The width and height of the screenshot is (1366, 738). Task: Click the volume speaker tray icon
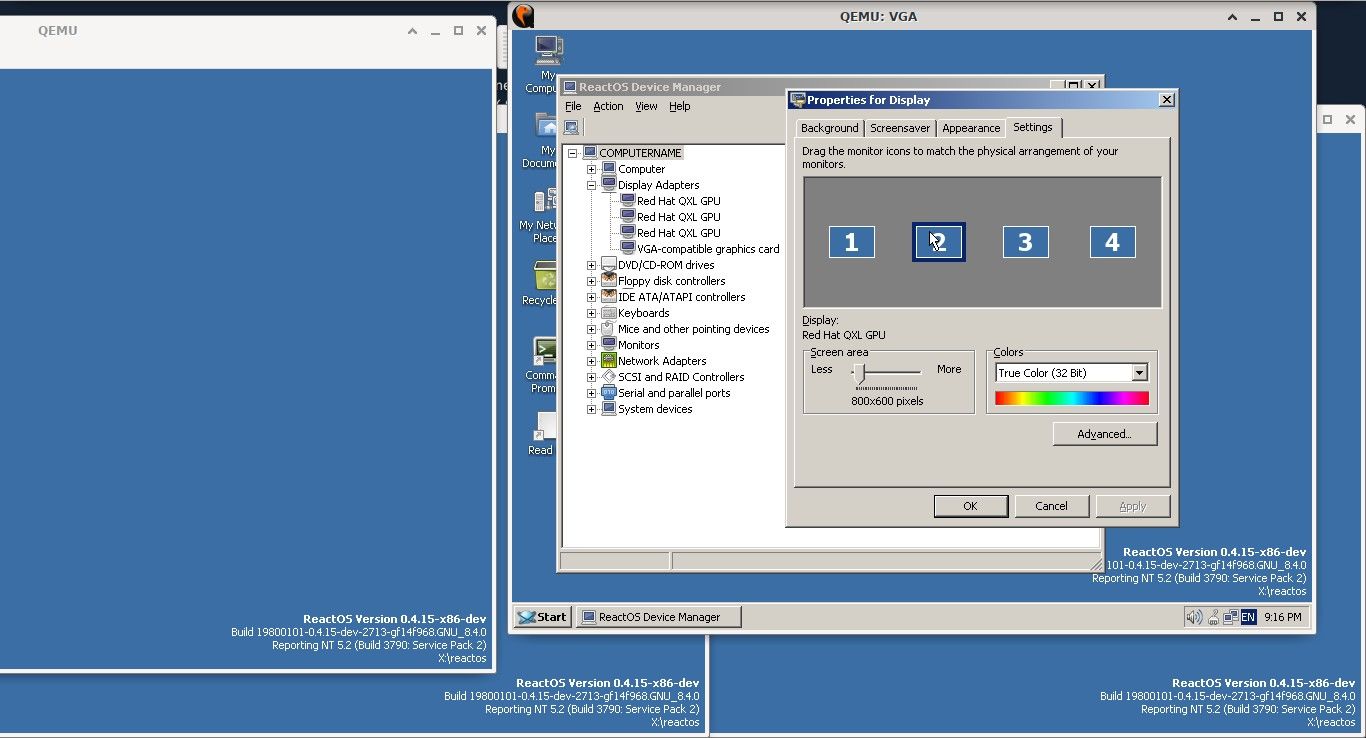click(x=1193, y=617)
